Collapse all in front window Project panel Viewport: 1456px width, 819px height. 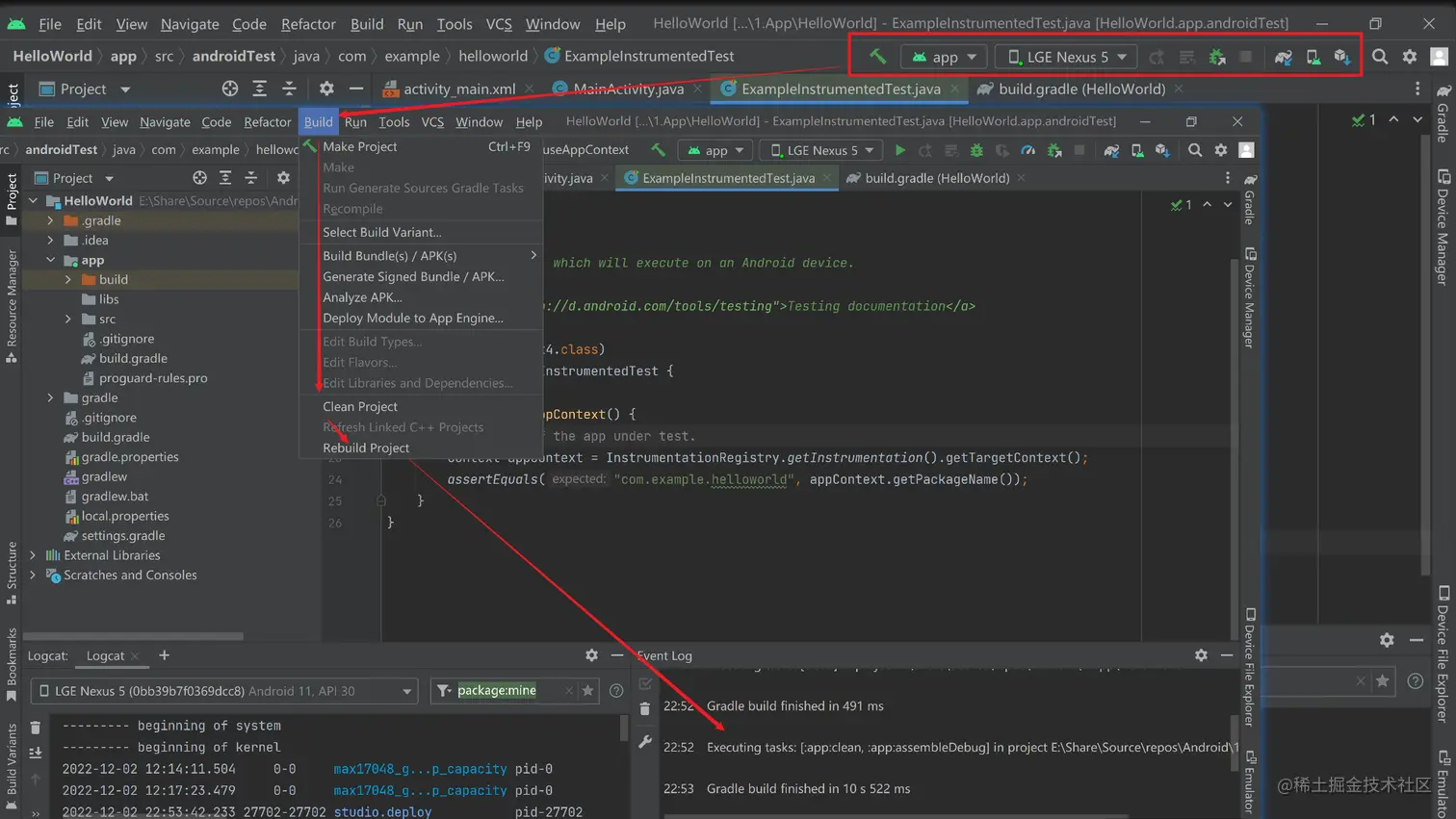(251, 178)
